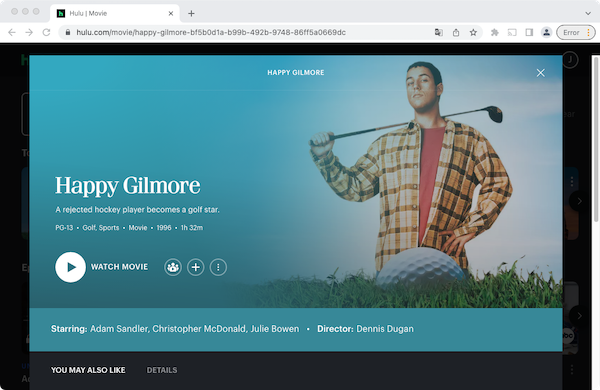Select the Hulu | Movie browser tab
The width and height of the screenshot is (600, 390).
point(115,13)
